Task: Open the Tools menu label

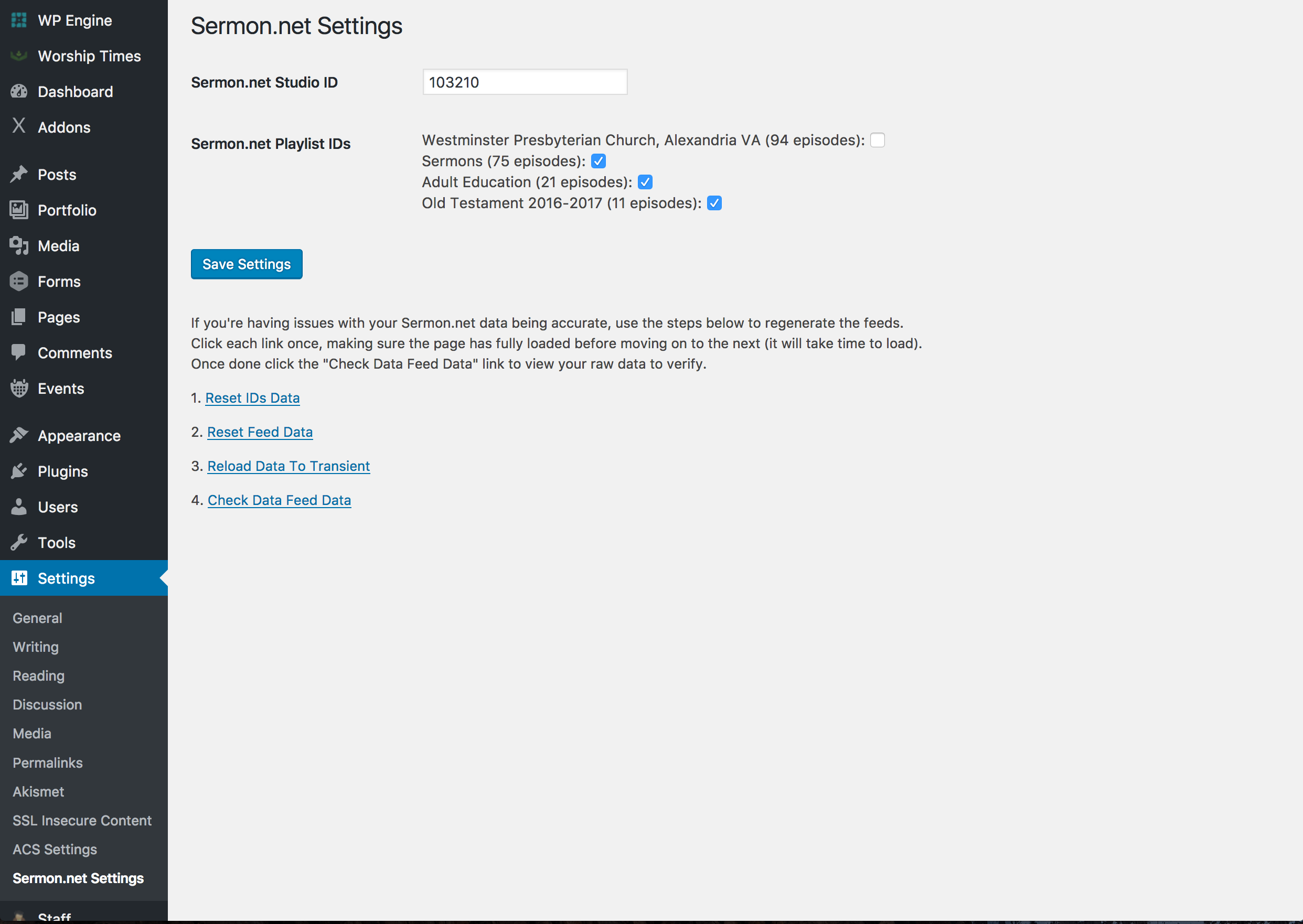Action: tap(57, 543)
